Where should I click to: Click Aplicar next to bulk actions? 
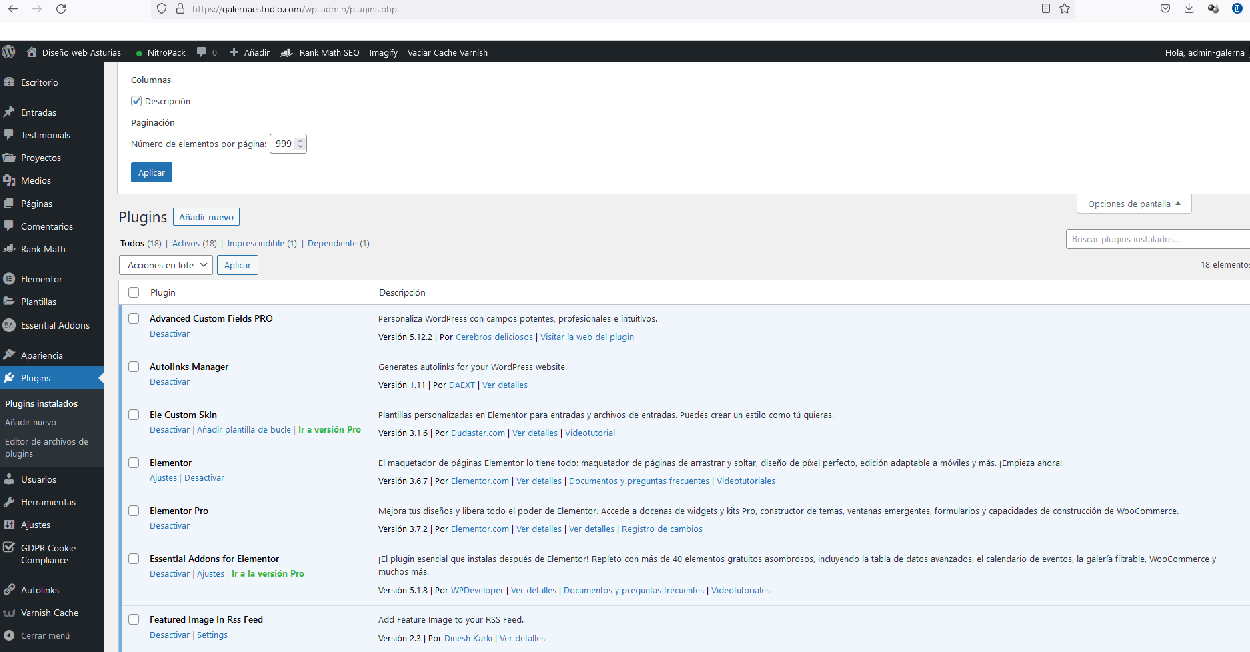[x=237, y=265]
